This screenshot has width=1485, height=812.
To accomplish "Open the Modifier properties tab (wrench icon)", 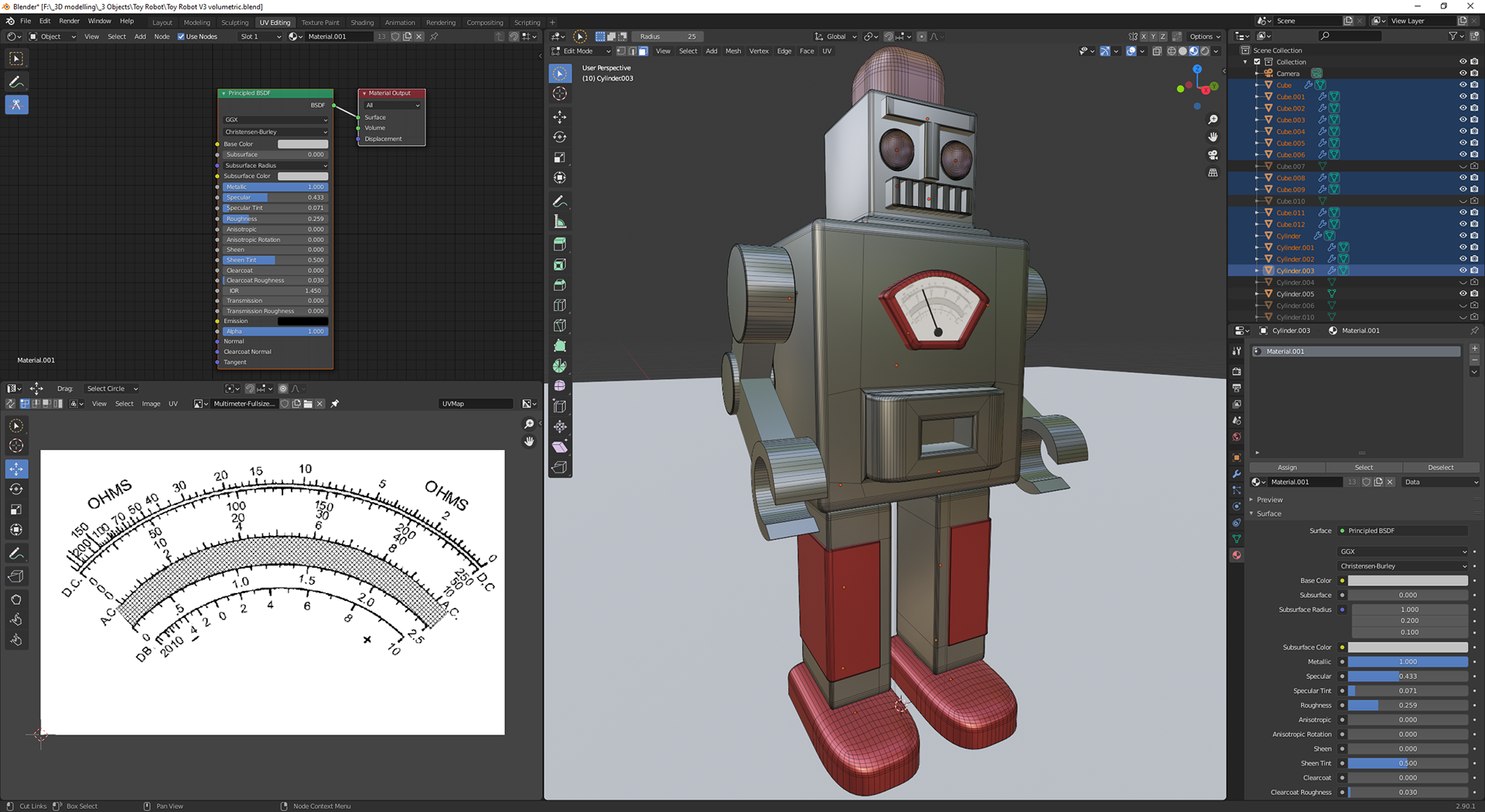I will (x=1236, y=474).
